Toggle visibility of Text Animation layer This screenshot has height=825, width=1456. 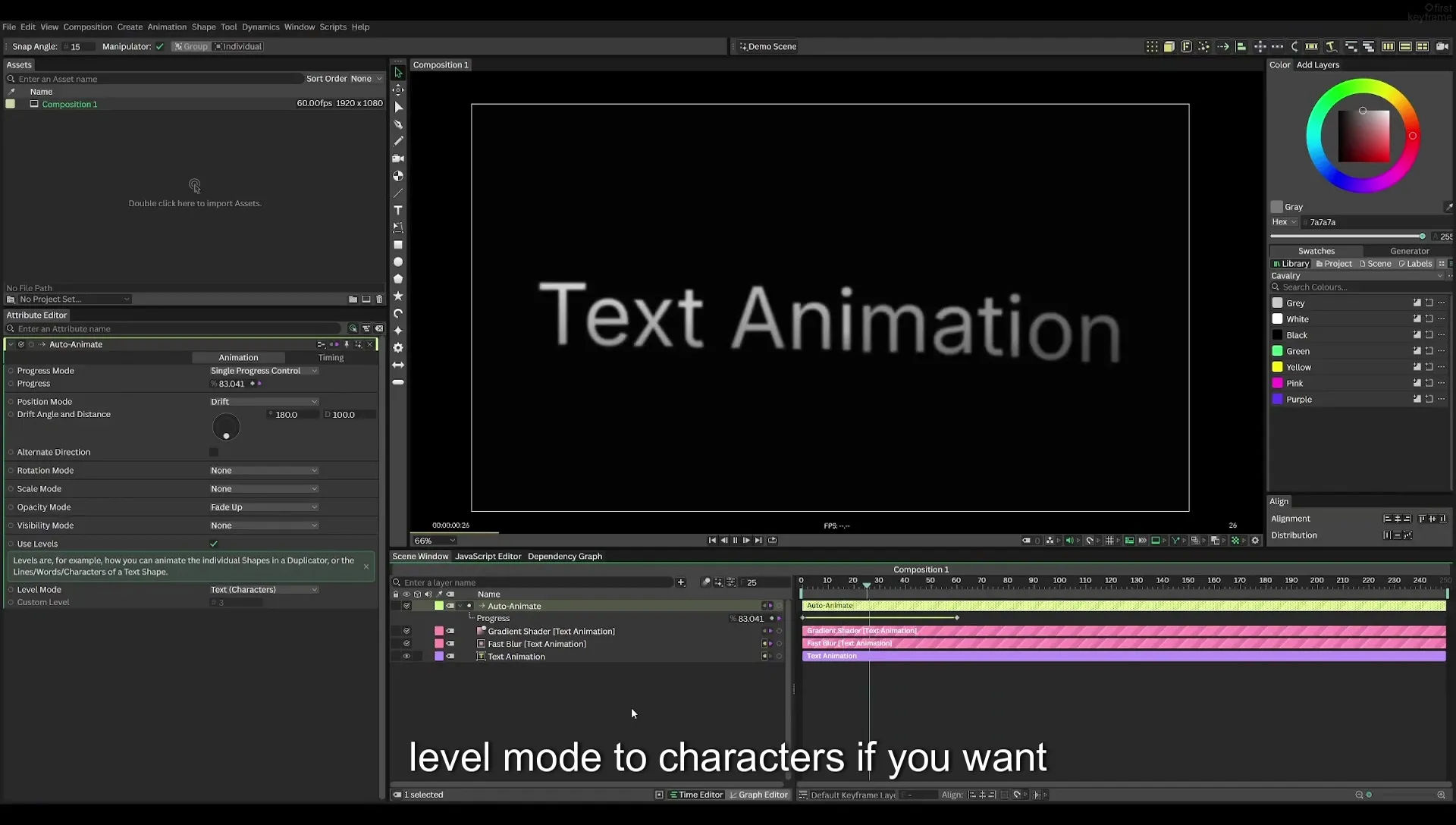tap(406, 657)
